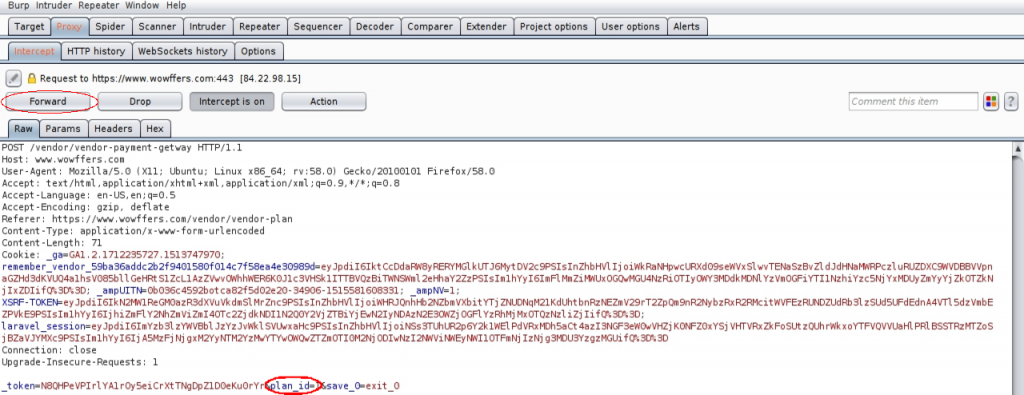Click the Accept-Encoding: gzip, deflate line
This screenshot has width=1024, height=395.
click(86, 207)
